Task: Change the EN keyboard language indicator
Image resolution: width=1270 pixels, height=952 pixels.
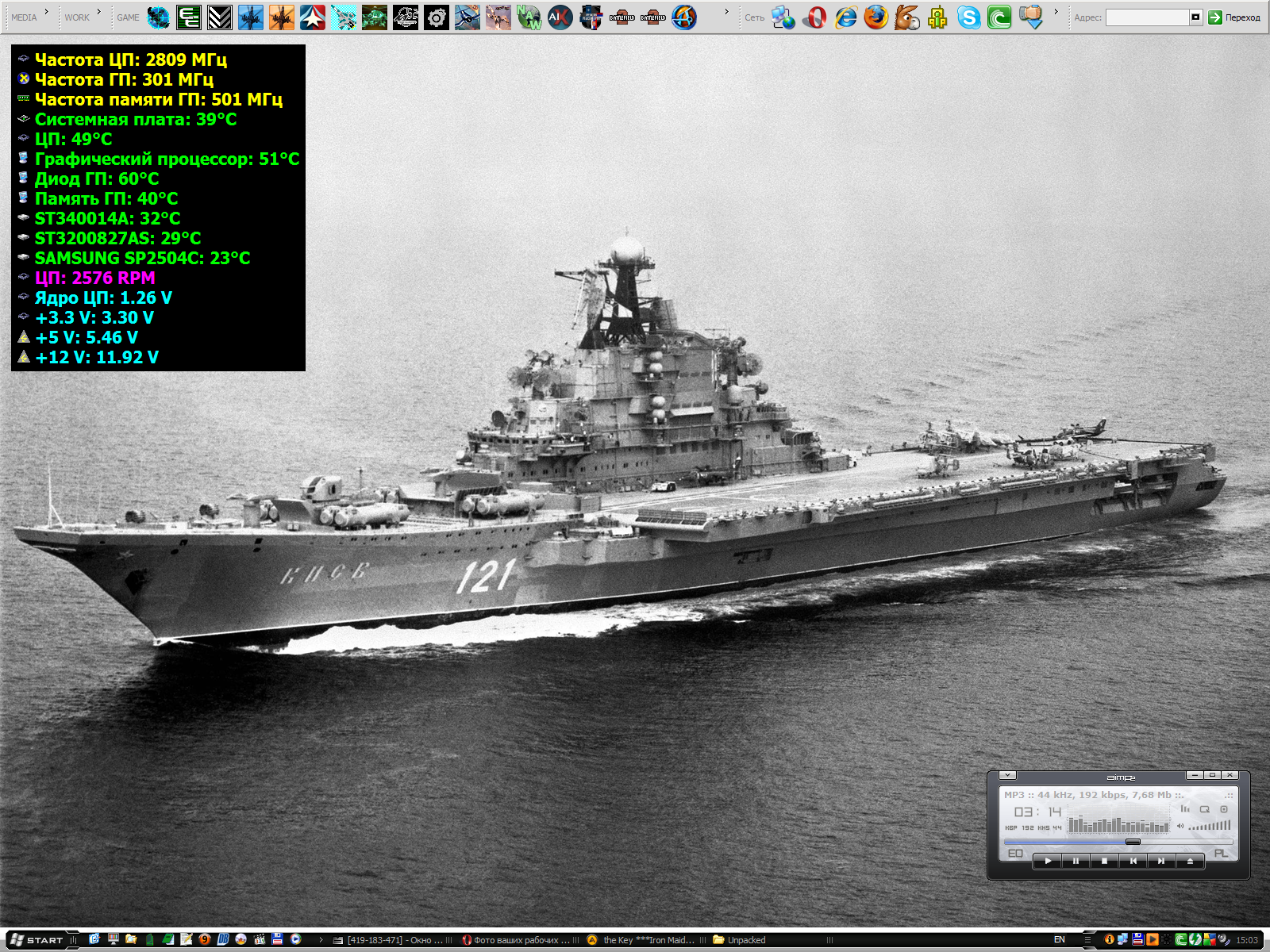Action: [1060, 940]
